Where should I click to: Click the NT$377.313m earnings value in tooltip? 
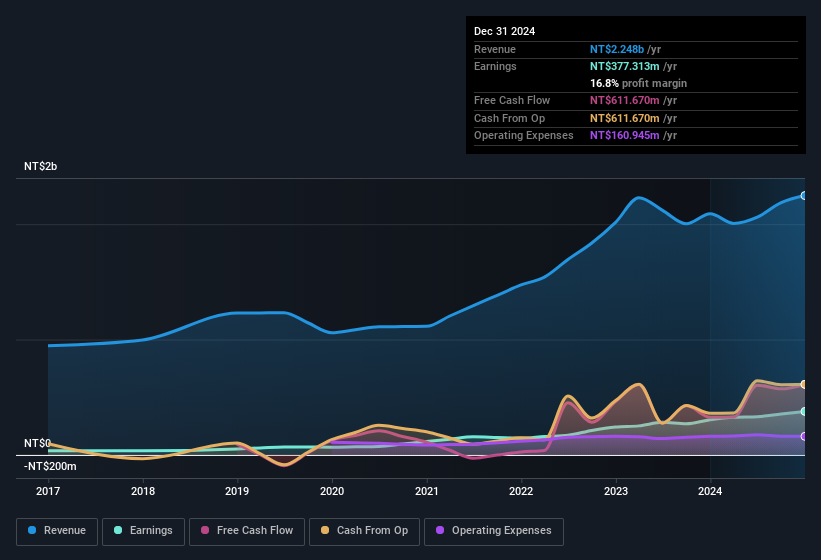pos(625,66)
